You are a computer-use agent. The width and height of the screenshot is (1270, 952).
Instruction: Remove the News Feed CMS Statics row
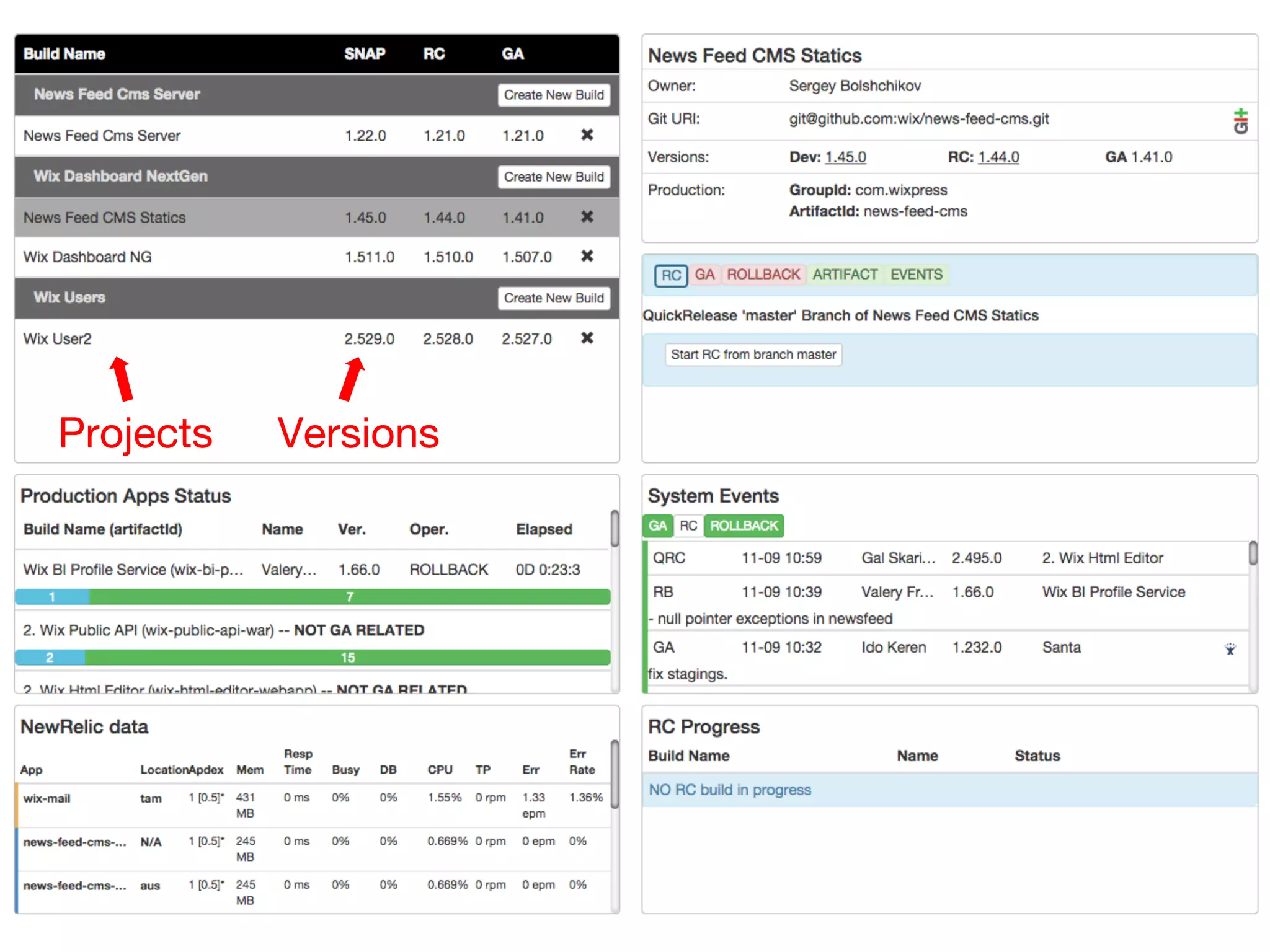coord(587,217)
